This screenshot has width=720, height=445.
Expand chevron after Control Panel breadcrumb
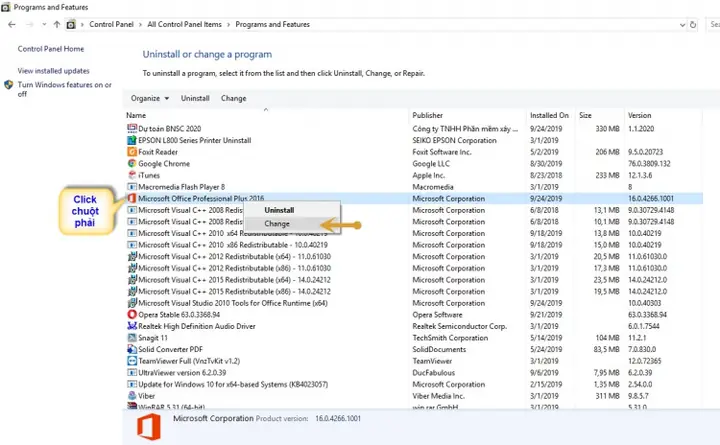[140, 25]
